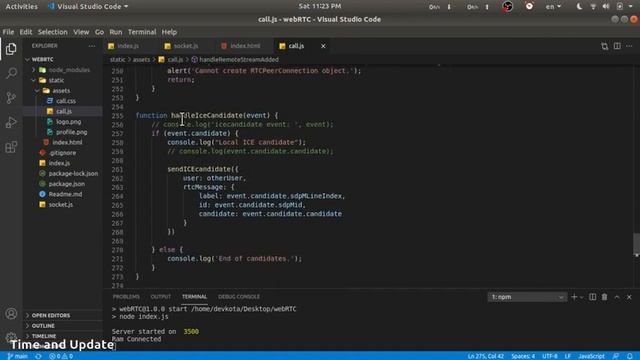Open the Source Control view
The image size is (640, 360).
point(11,98)
